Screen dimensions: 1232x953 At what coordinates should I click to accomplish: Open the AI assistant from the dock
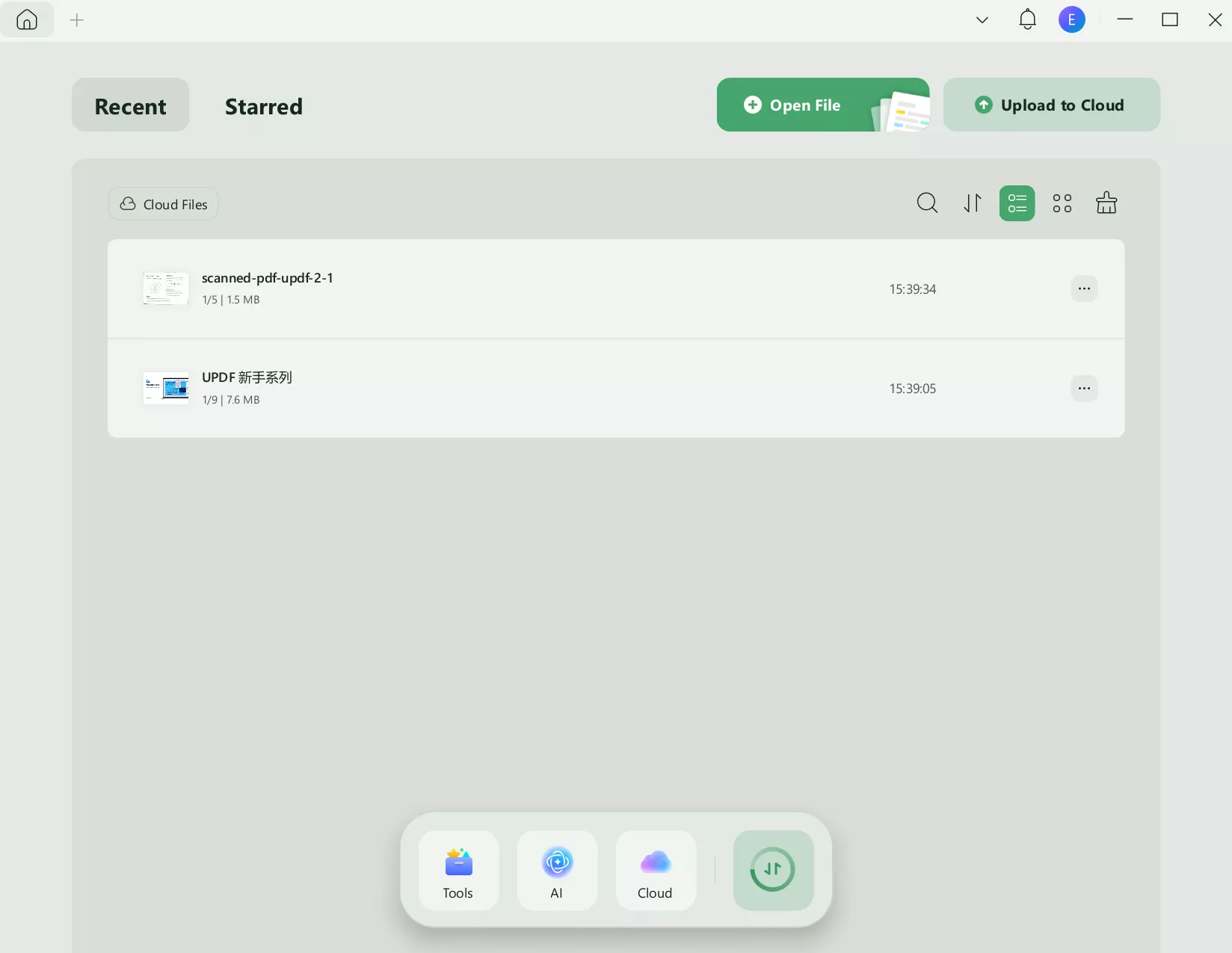pos(556,871)
